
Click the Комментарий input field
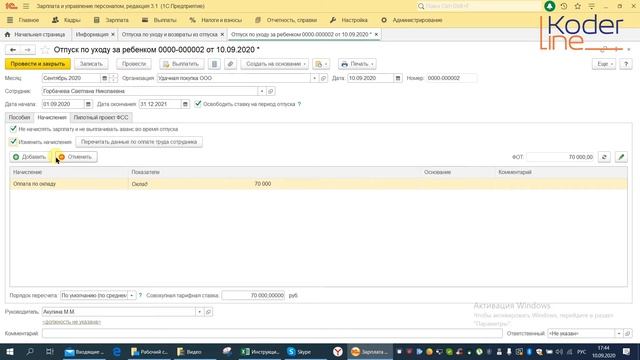point(272,333)
